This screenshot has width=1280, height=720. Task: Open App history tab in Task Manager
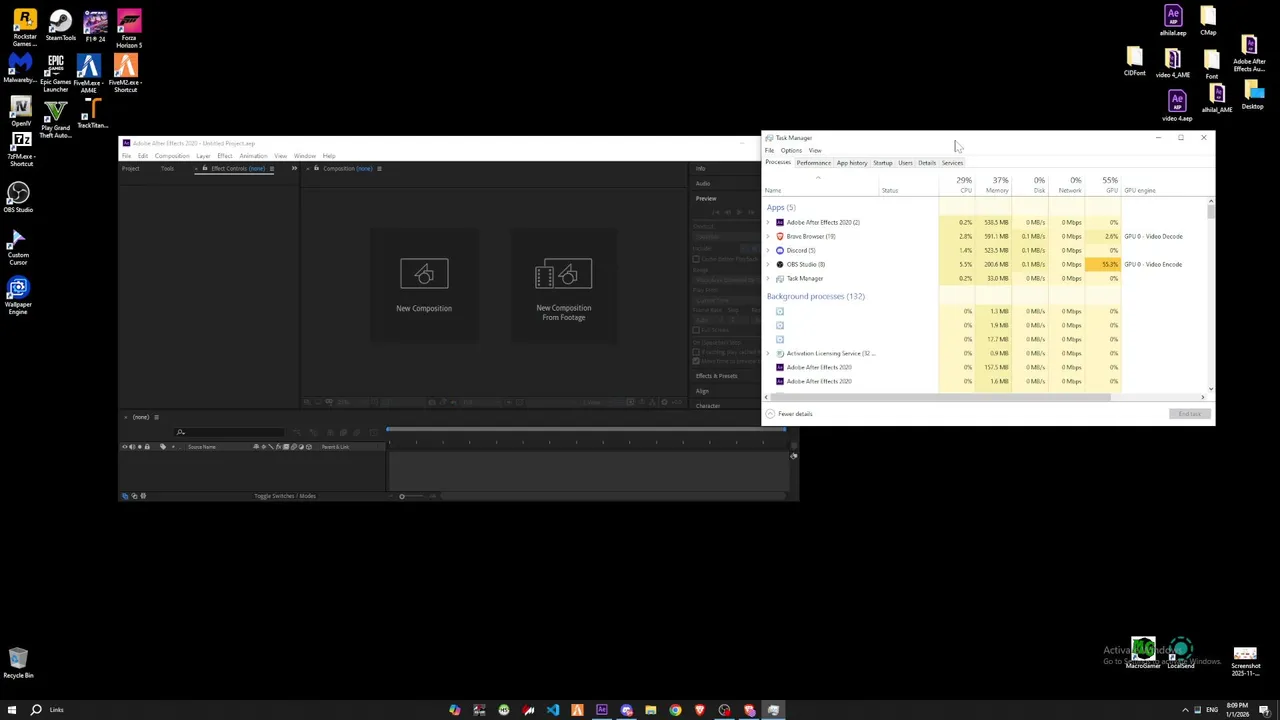pyautogui.click(x=852, y=163)
